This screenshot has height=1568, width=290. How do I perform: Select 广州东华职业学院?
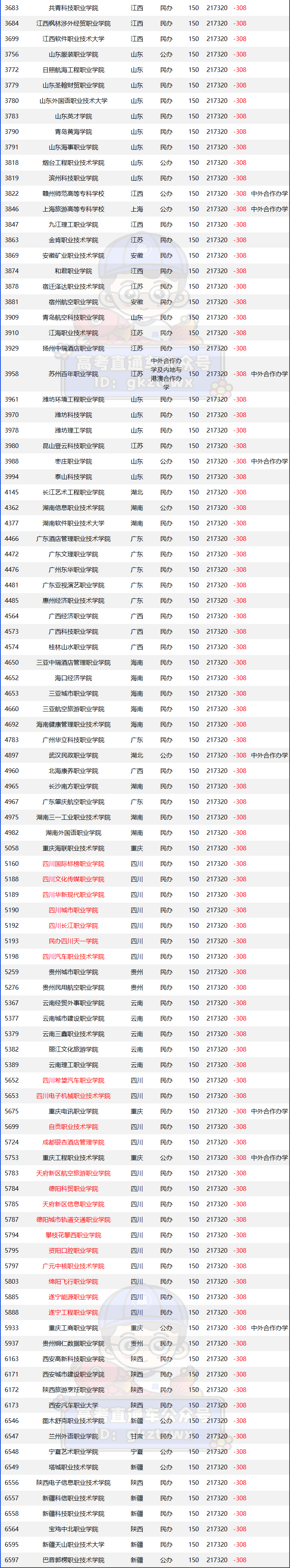73,570
